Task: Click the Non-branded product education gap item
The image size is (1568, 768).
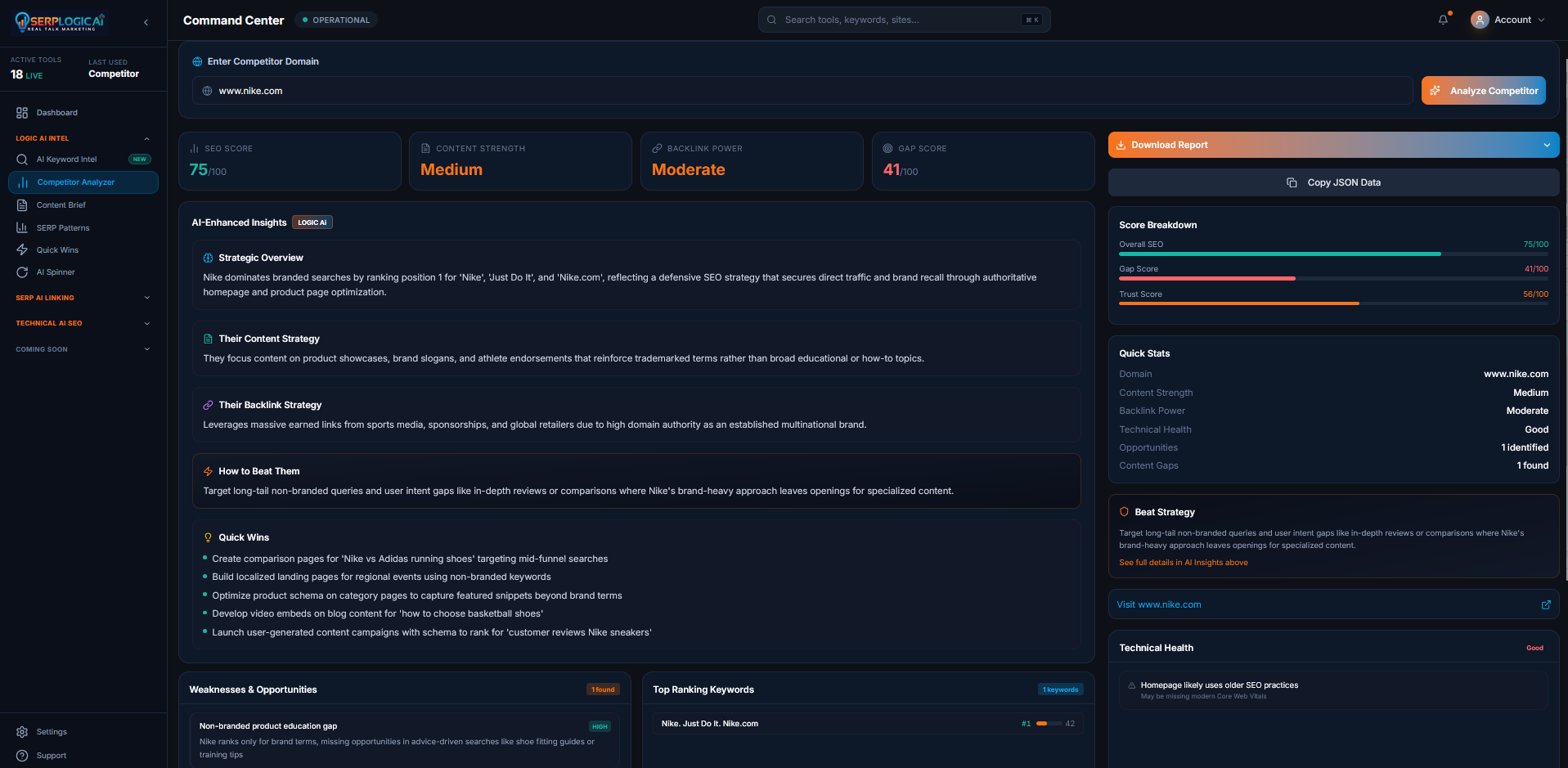Action: (x=404, y=740)
